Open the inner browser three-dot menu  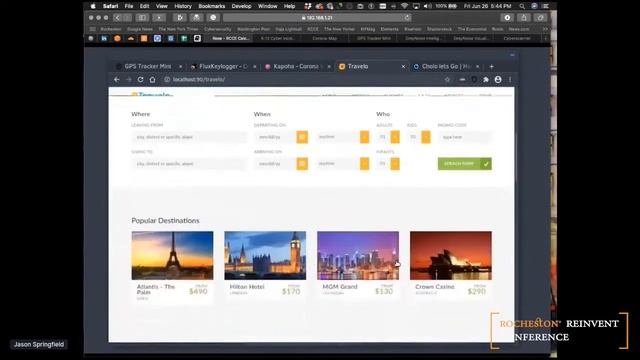[510, 80]
